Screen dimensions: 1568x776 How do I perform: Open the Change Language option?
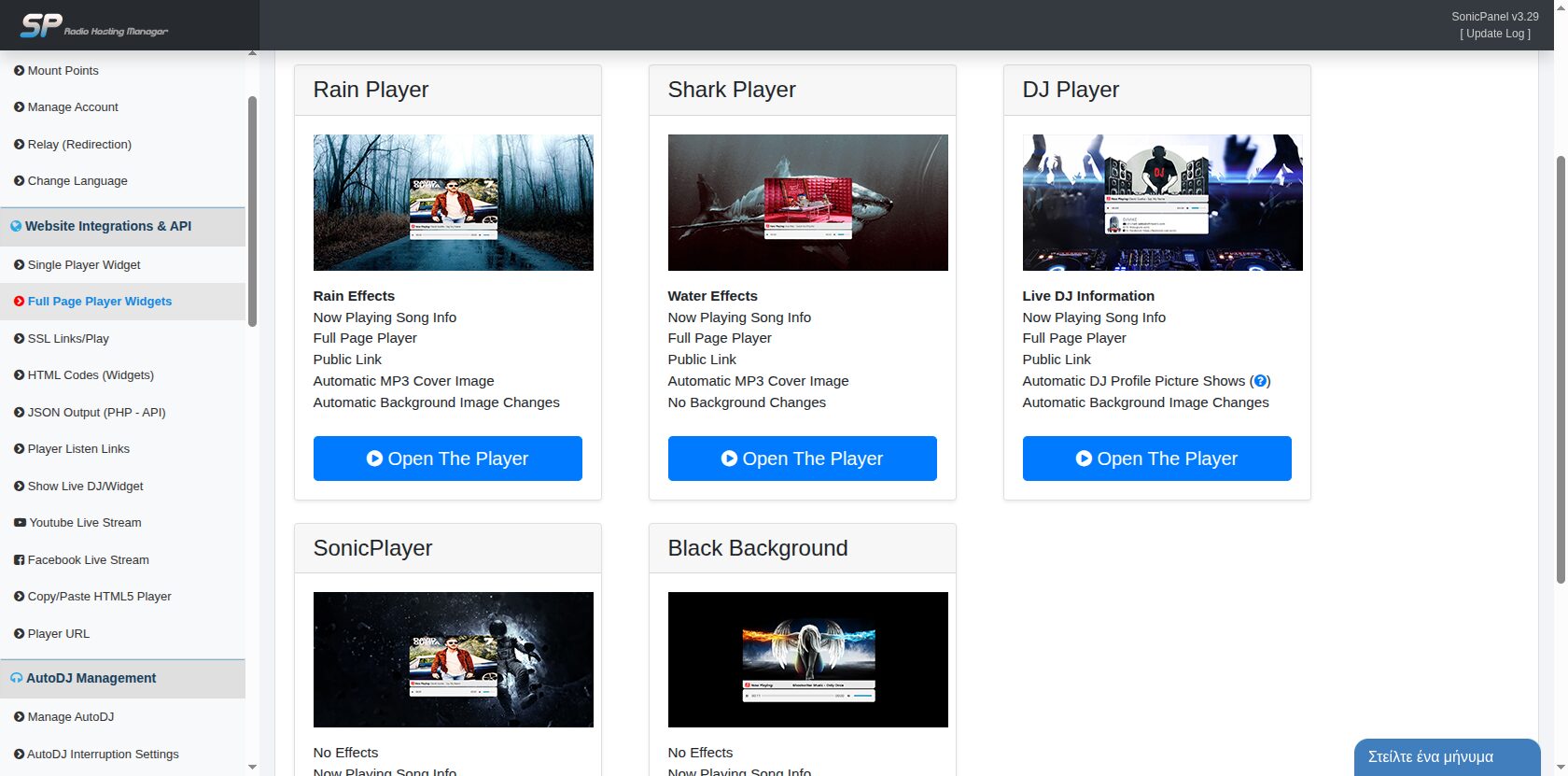pos(77,181)
